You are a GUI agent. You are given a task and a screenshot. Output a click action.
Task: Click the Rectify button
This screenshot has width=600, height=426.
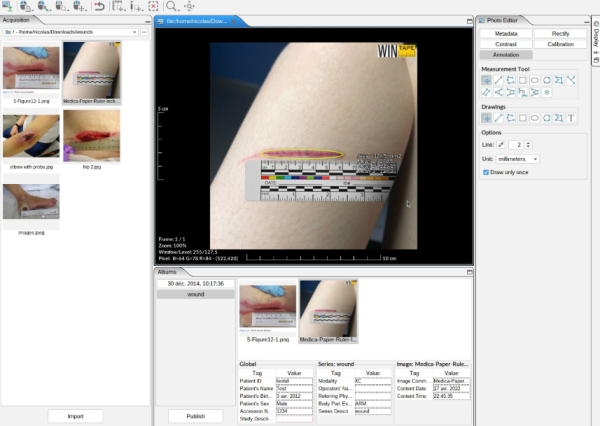coord(560,34)
